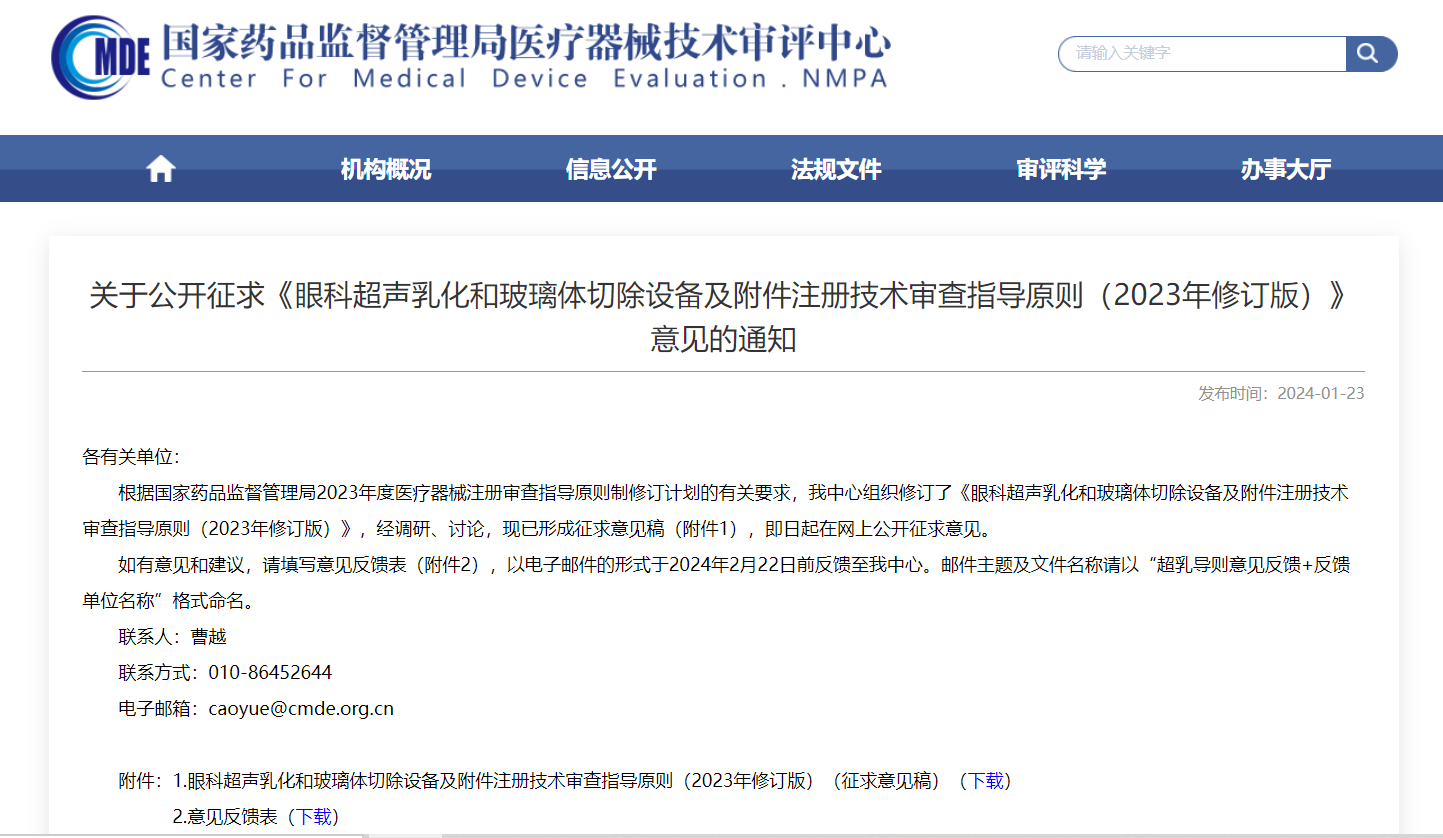Open the 信息公开 menu
Screen dimensions: 1443x838
611,168
